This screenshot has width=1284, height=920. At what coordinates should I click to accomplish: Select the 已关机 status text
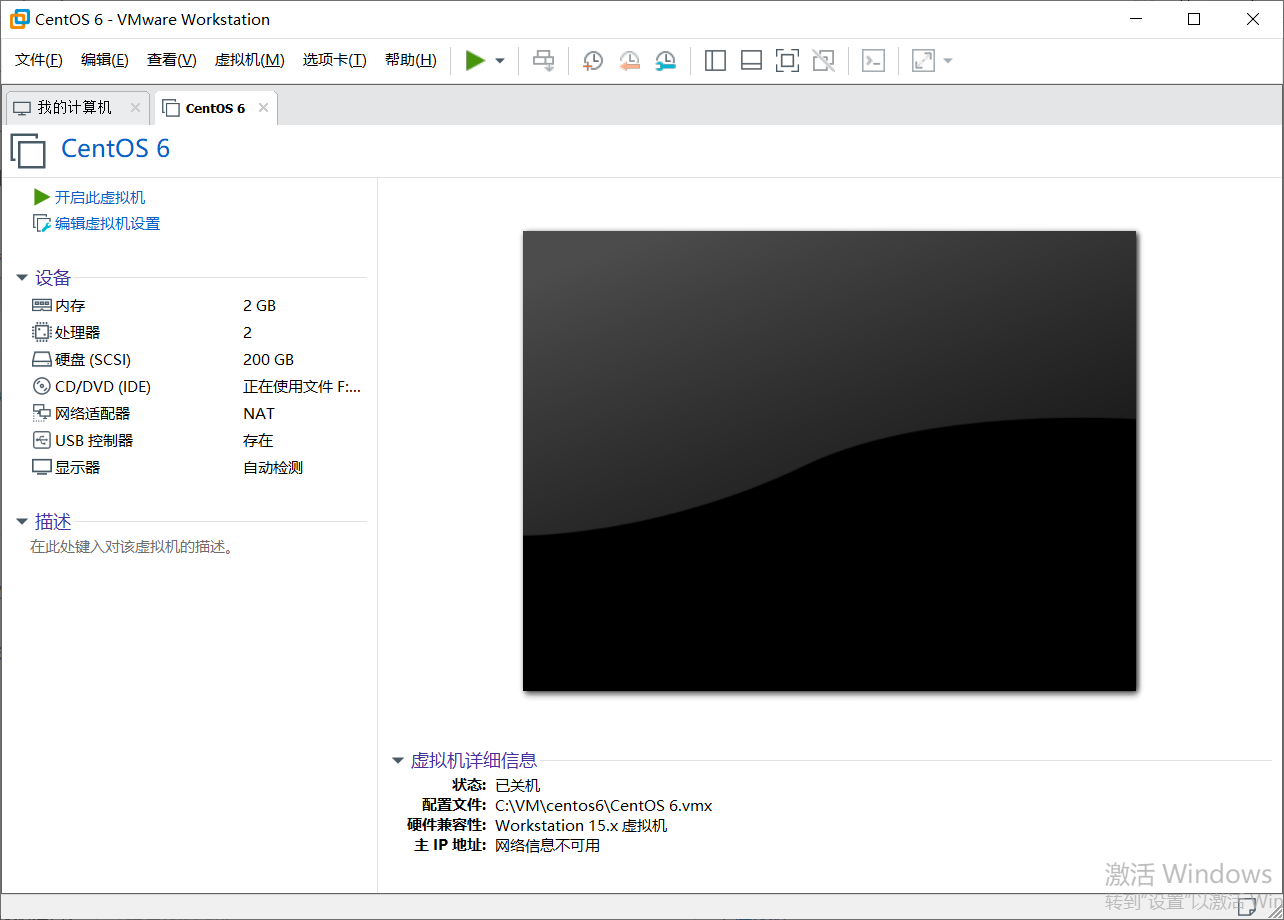(517, 785)
